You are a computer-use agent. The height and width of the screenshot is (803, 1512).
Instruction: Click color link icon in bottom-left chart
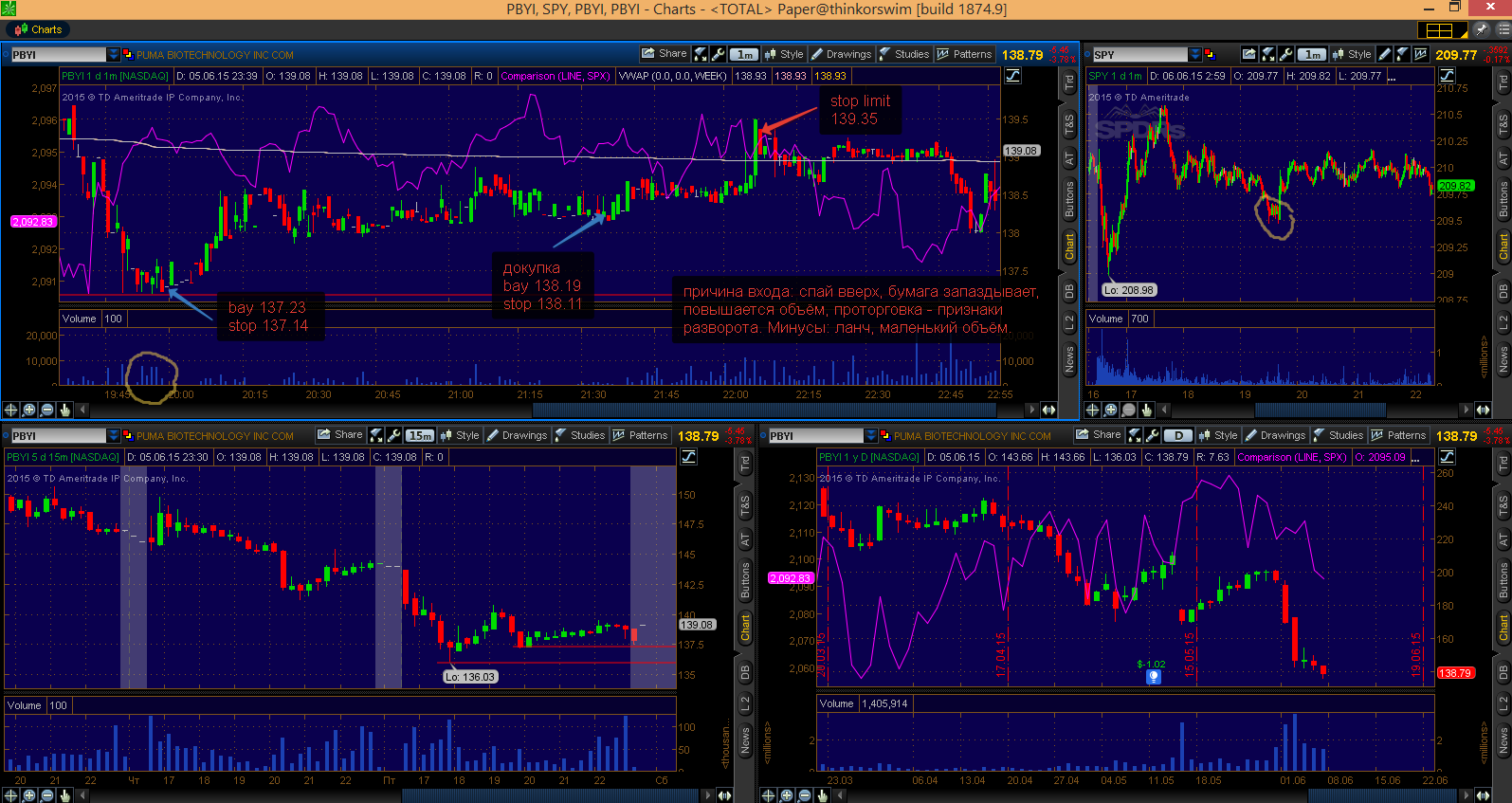128,436
